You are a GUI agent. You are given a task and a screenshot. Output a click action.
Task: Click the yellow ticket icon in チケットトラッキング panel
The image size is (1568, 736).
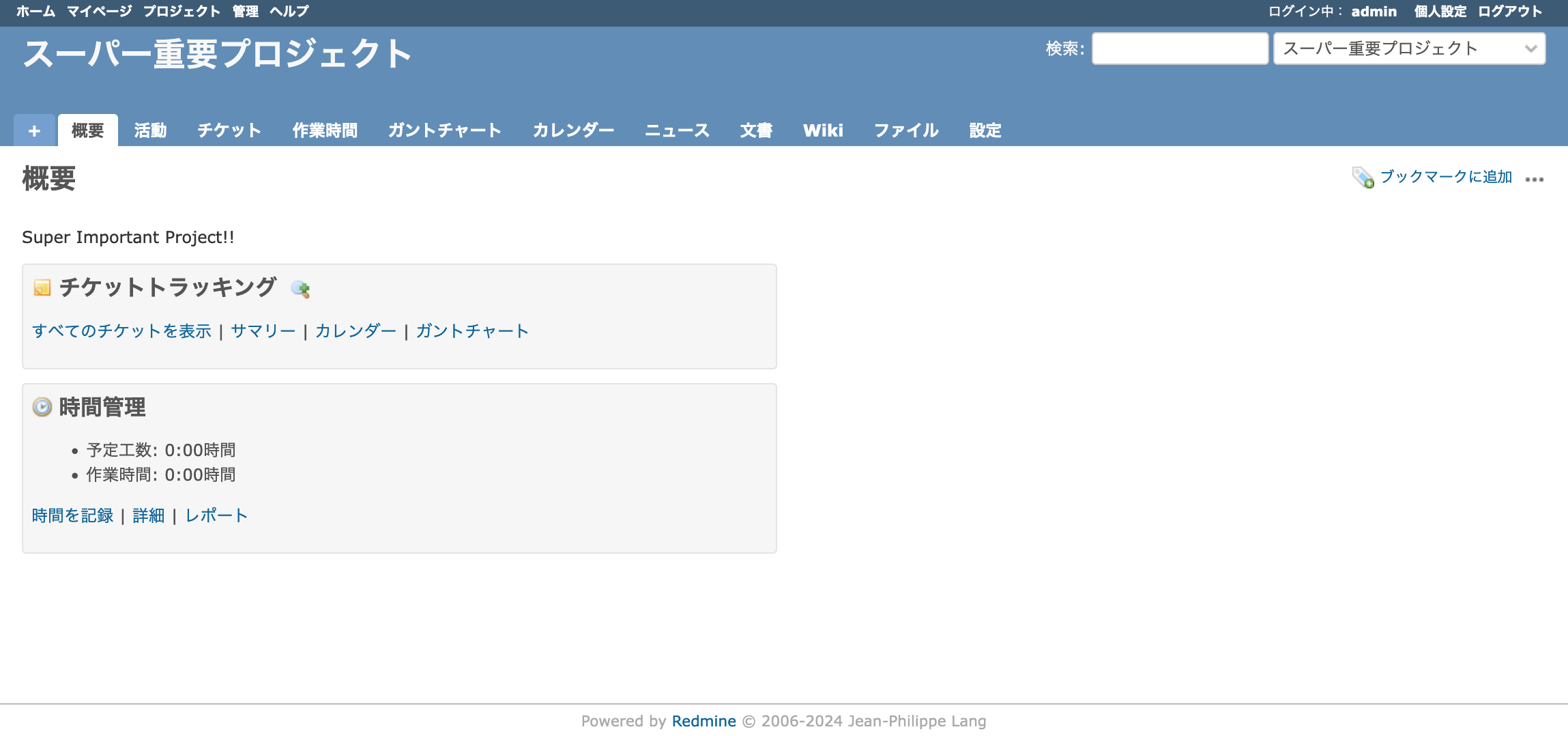tap(42, 287)
